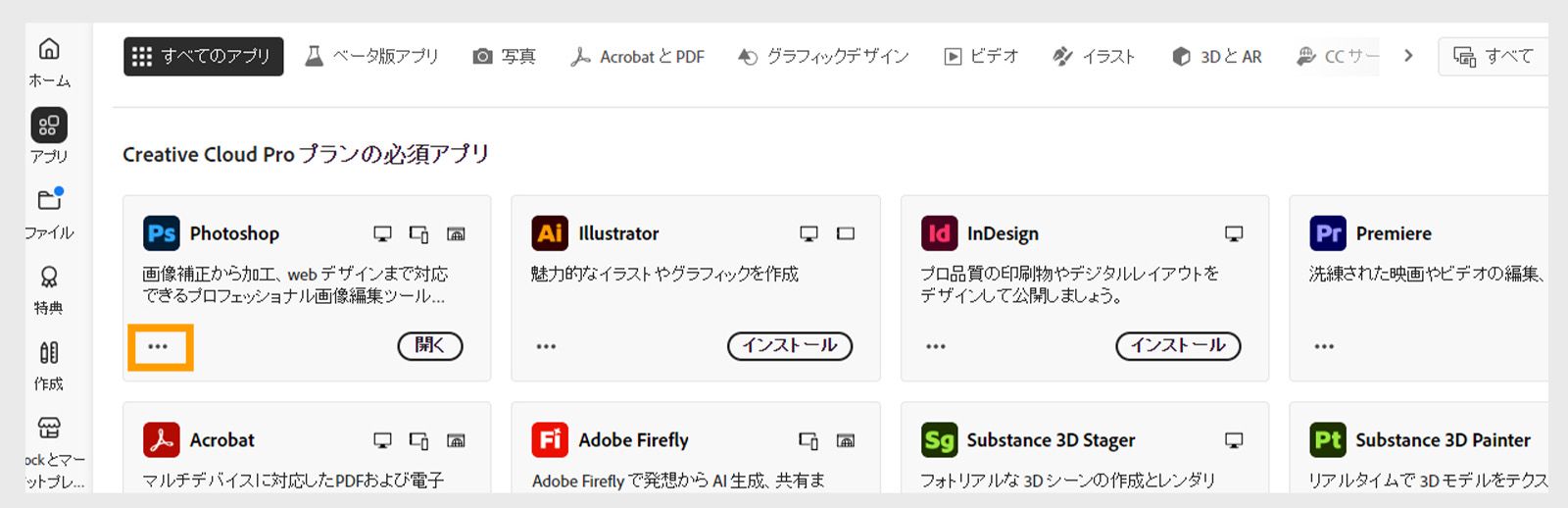Click Illustrator desktop platform icon
The width and height of the screenshot is (1568, 508).
click(x=808, y=233)
